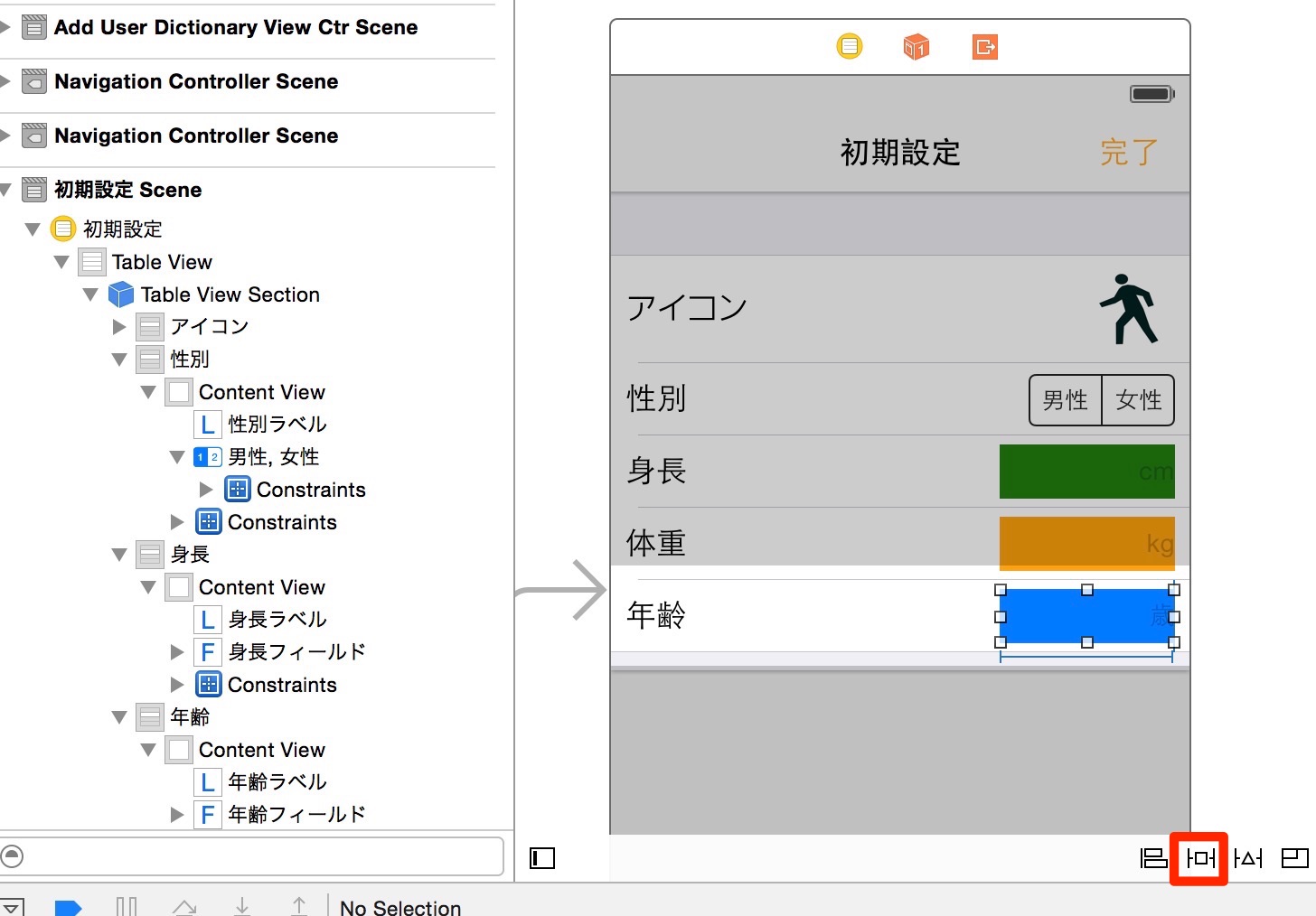
Task: Collapse the Table View disclosure triangle
Action: point(61,262)
